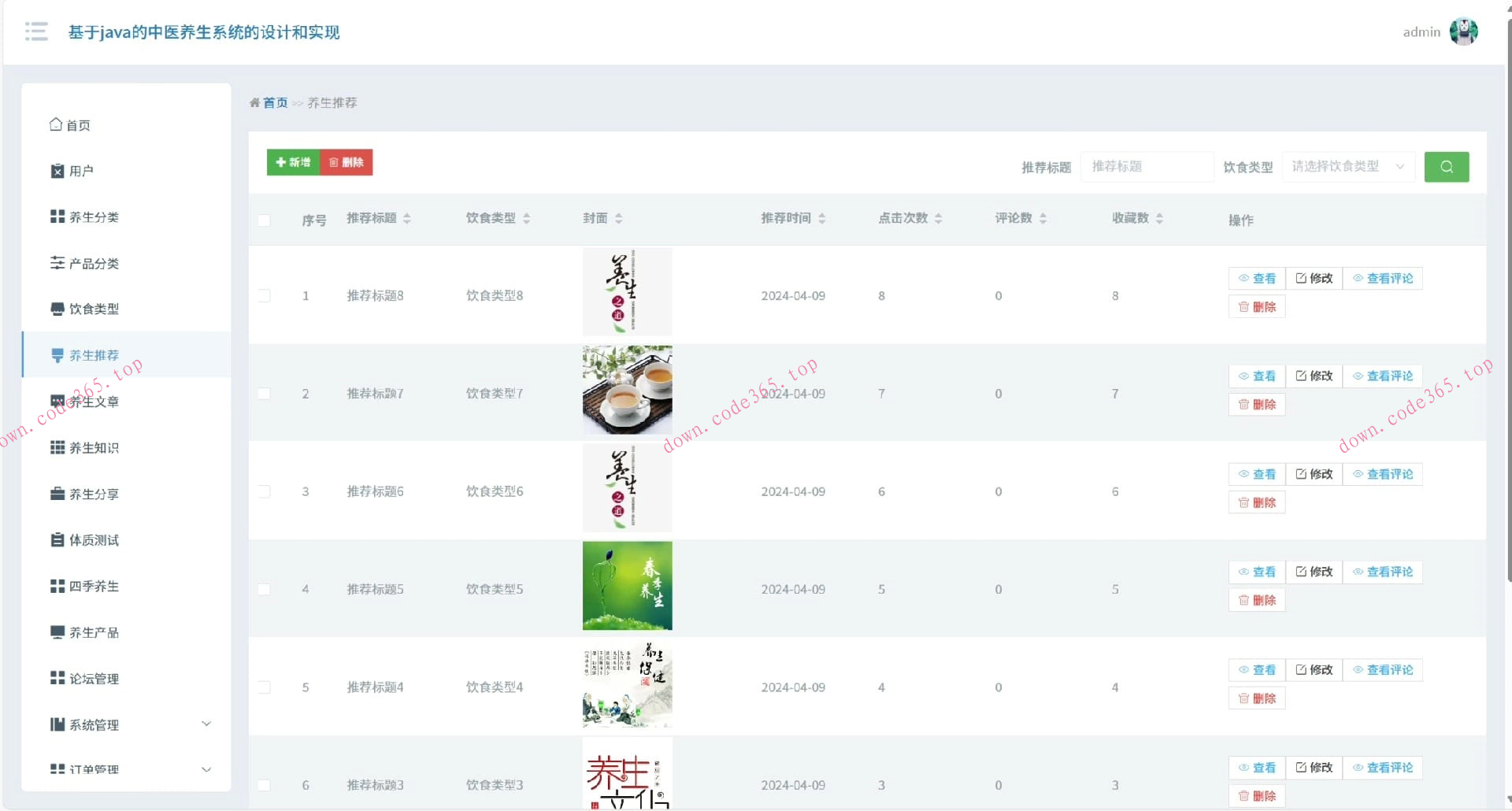Check the row for 推荐标题3
The width and height of the screenshot is (1512, 811).
[x=265, y=785]
